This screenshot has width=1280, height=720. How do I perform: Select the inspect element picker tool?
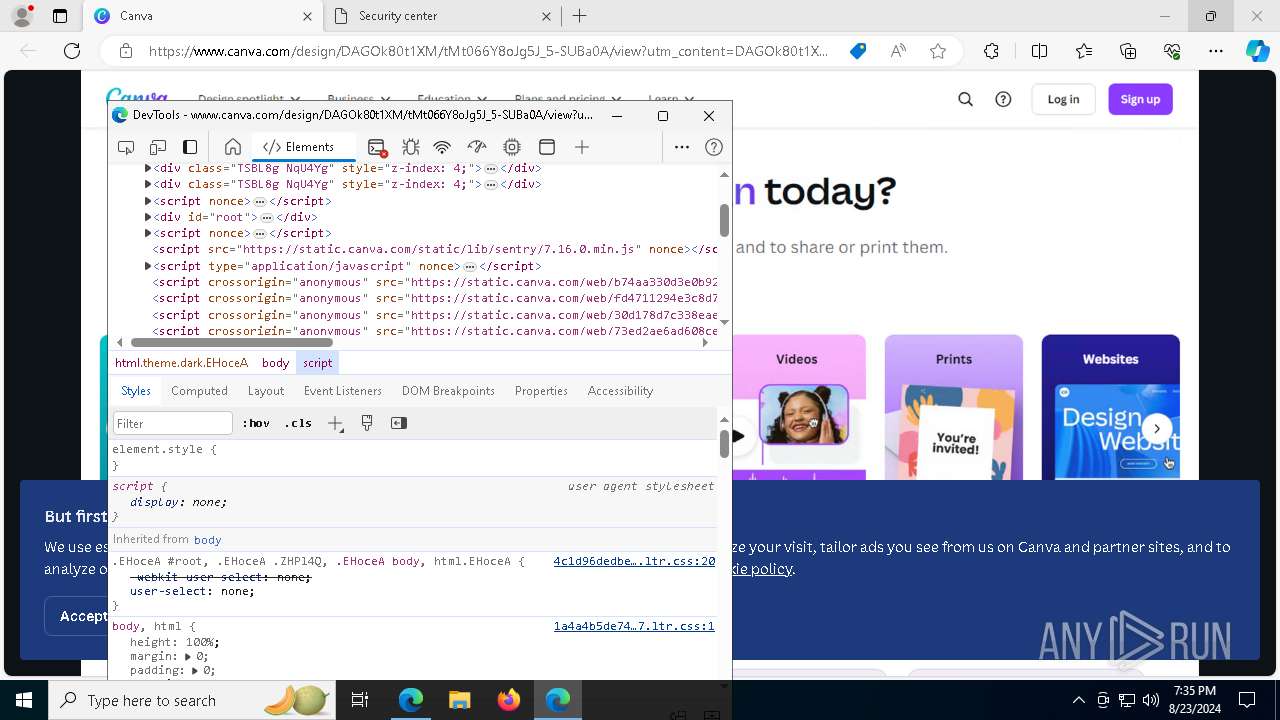tap(126, 147)
